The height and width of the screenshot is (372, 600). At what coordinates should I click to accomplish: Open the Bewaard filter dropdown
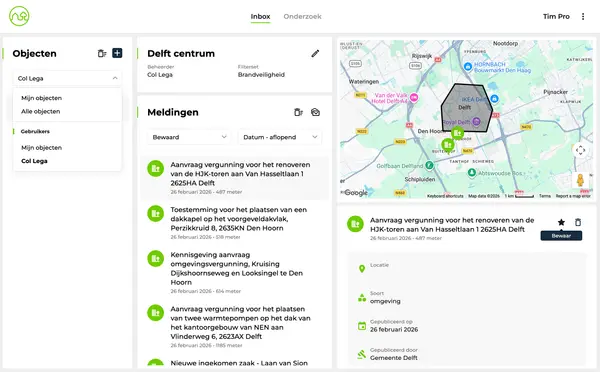click(189, 137)
